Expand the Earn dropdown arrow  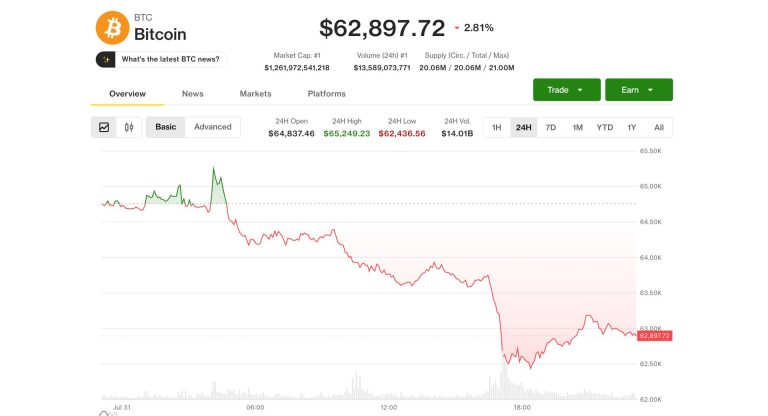650,90
